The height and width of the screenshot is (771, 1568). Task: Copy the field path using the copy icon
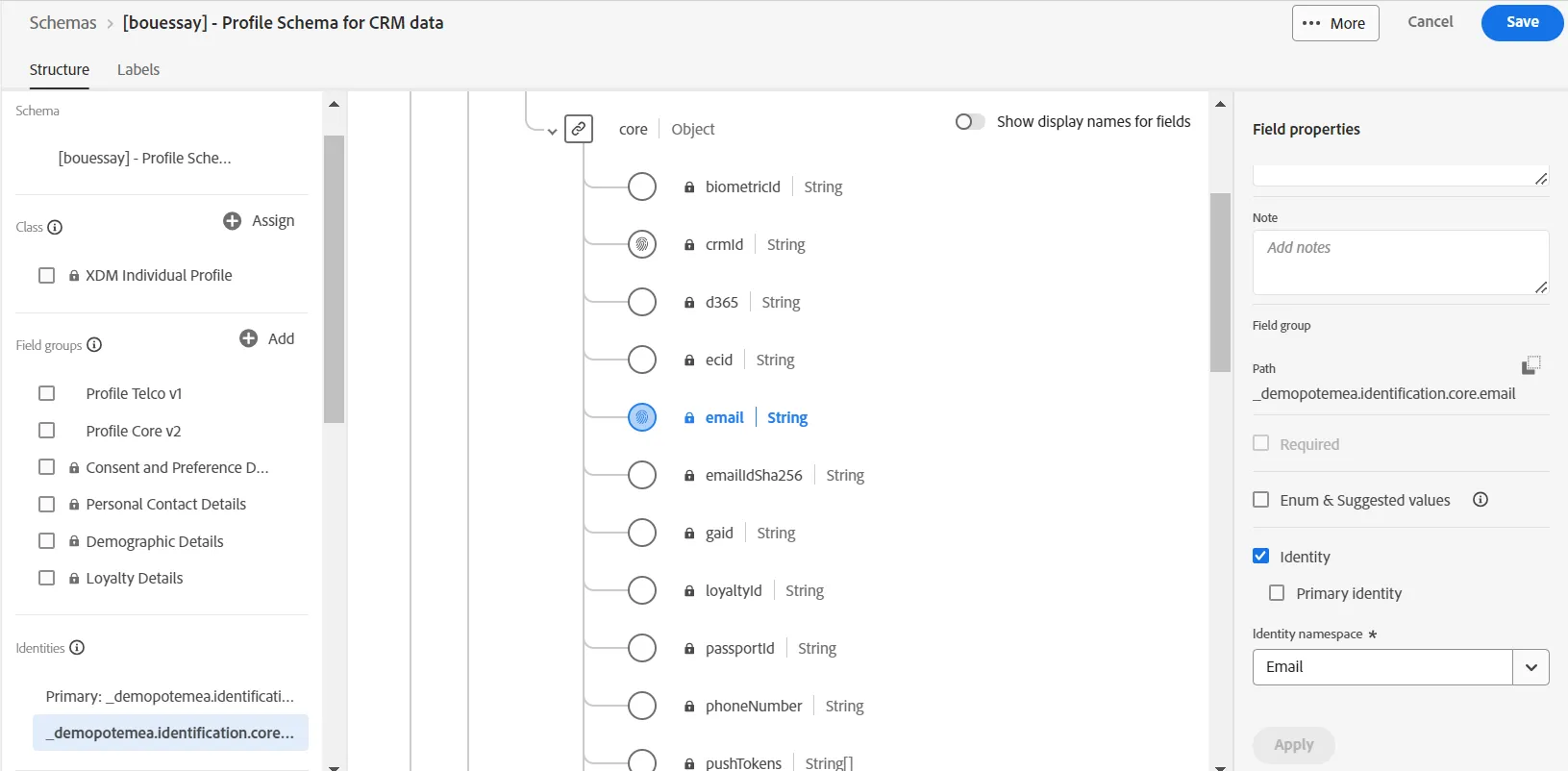(x=1531, y=365)
